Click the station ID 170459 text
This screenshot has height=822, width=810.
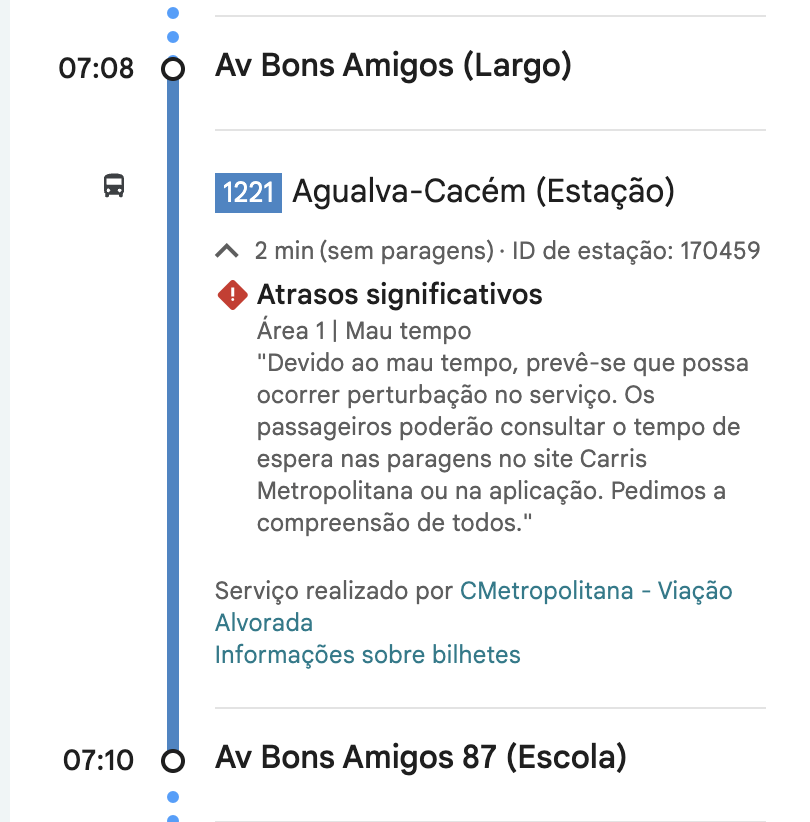(x=636, y=250)
